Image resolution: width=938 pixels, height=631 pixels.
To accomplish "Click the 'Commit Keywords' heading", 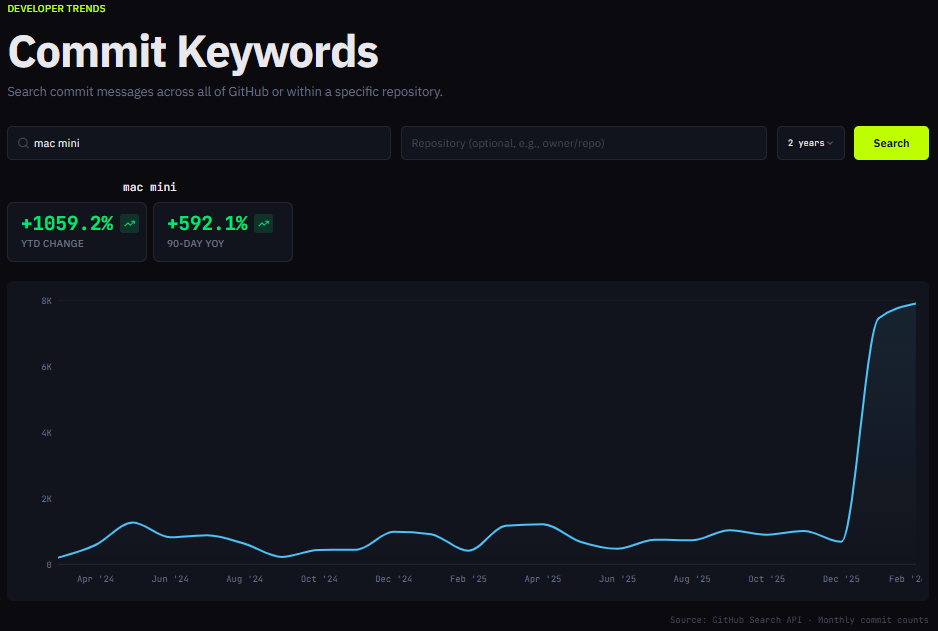I will click(x=193, y=52).
